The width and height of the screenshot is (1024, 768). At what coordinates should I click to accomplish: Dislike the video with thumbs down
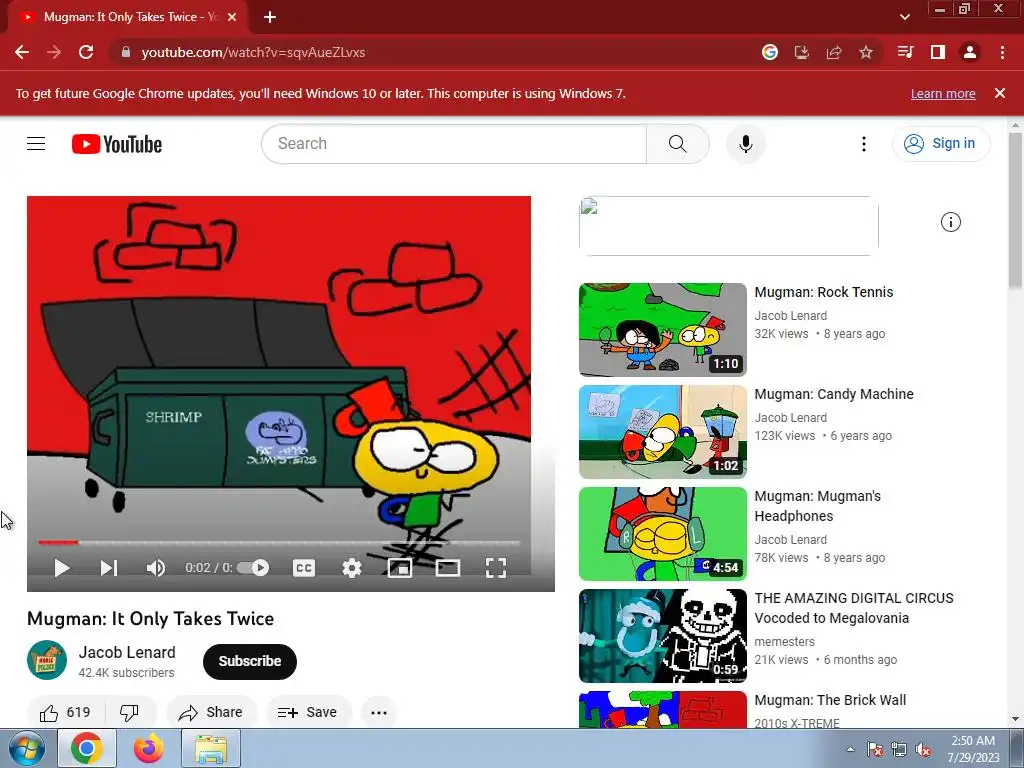click(130, 712)
